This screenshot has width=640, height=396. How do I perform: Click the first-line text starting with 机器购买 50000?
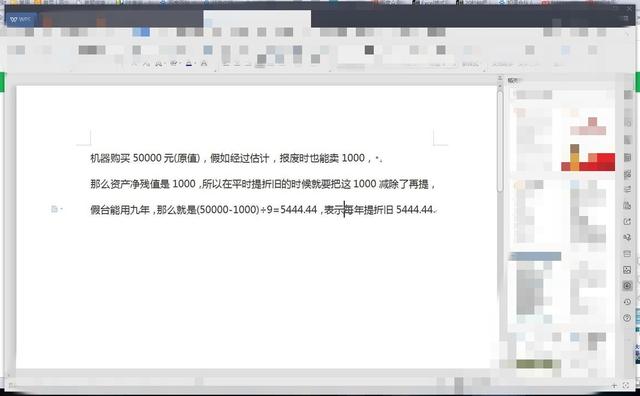click(x=236, y=158)
